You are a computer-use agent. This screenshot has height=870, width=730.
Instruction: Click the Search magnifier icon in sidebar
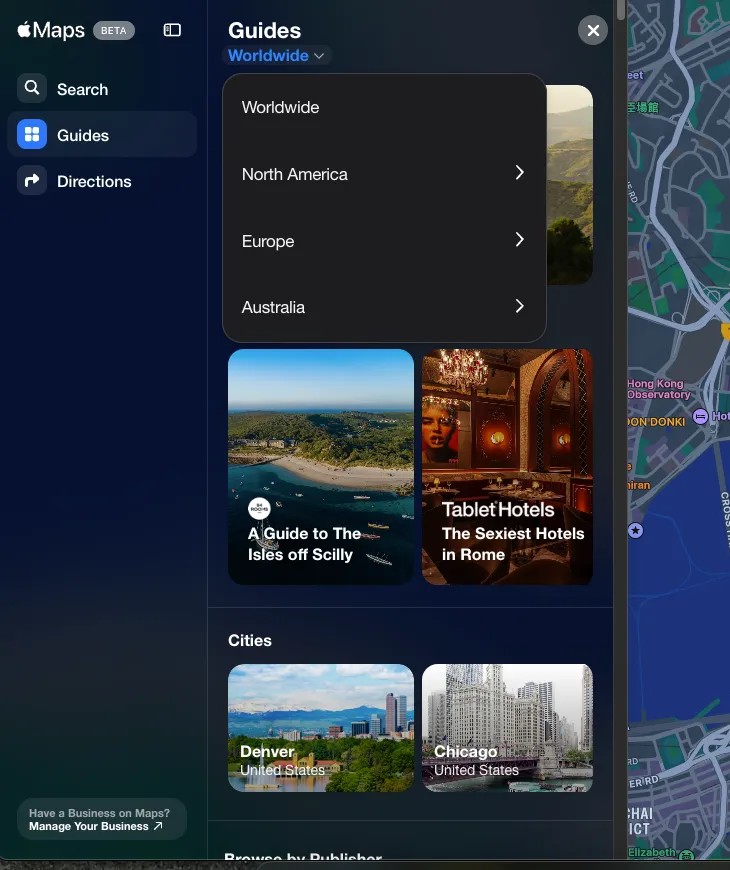point(32,89)
